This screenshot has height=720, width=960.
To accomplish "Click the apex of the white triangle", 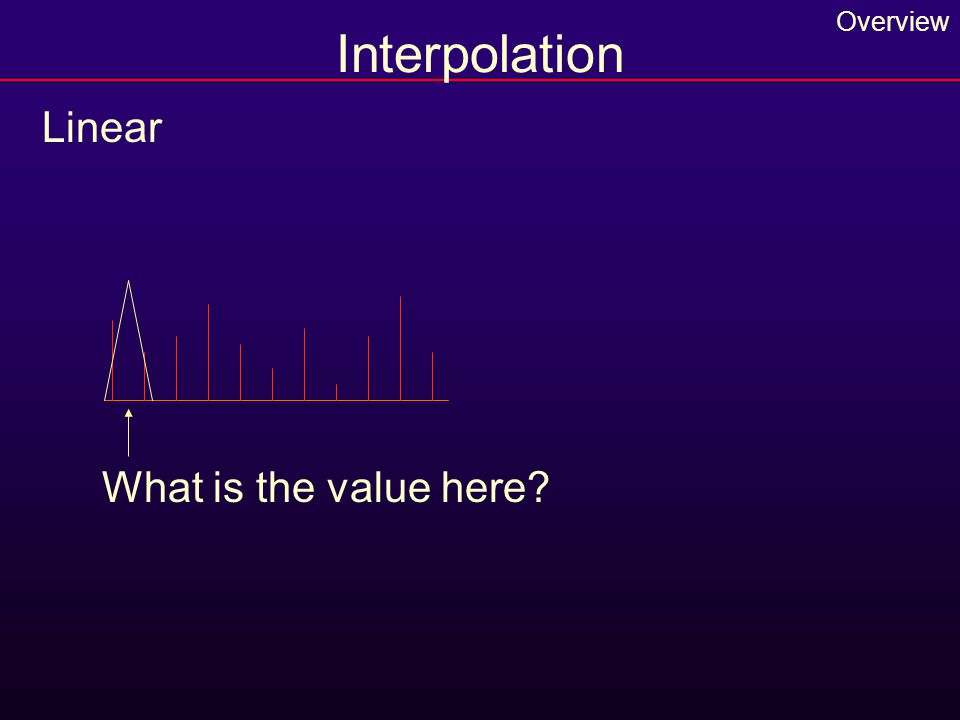I will tap(129, 281).
